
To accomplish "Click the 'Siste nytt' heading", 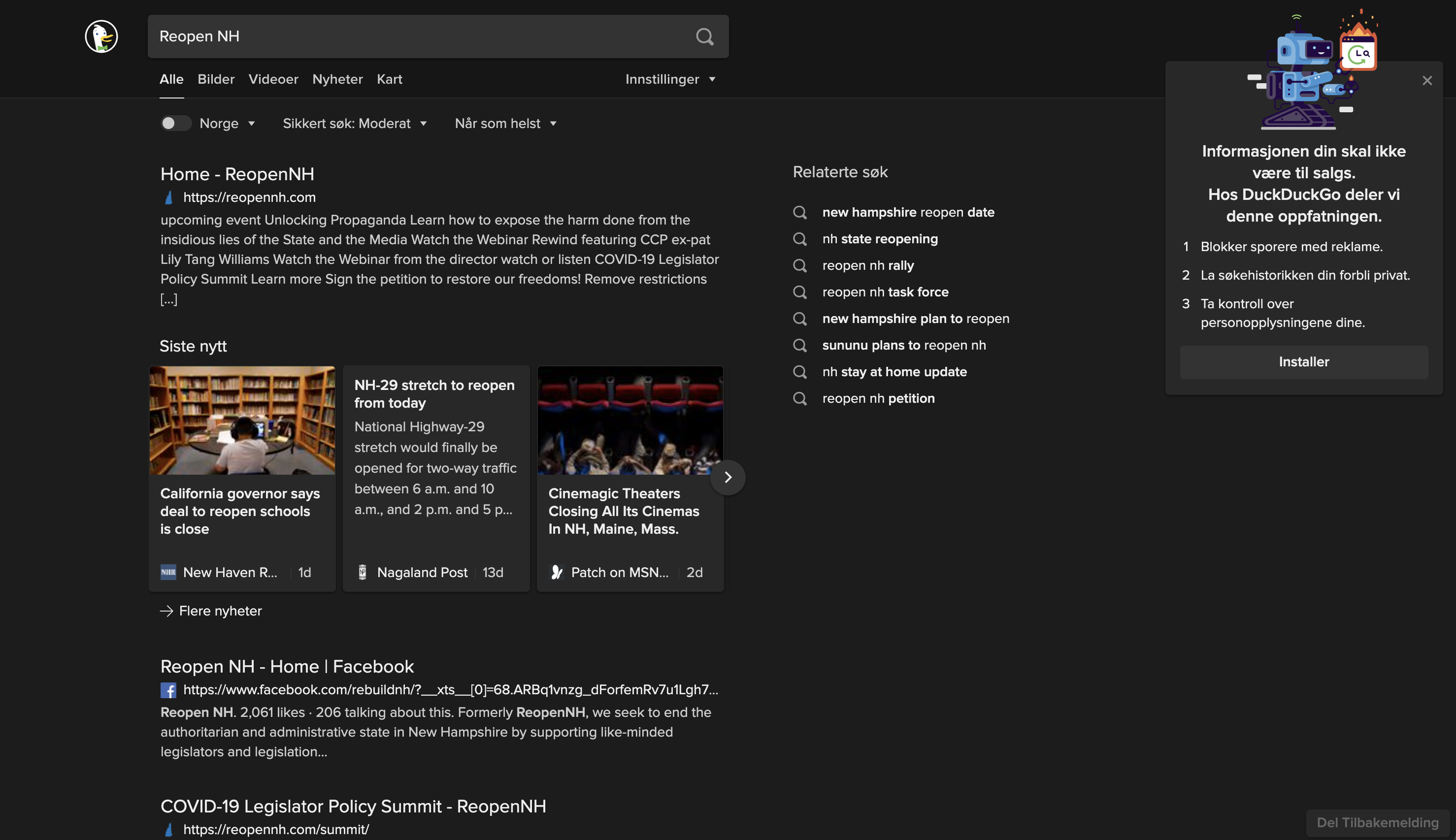I will pos(193,346).
